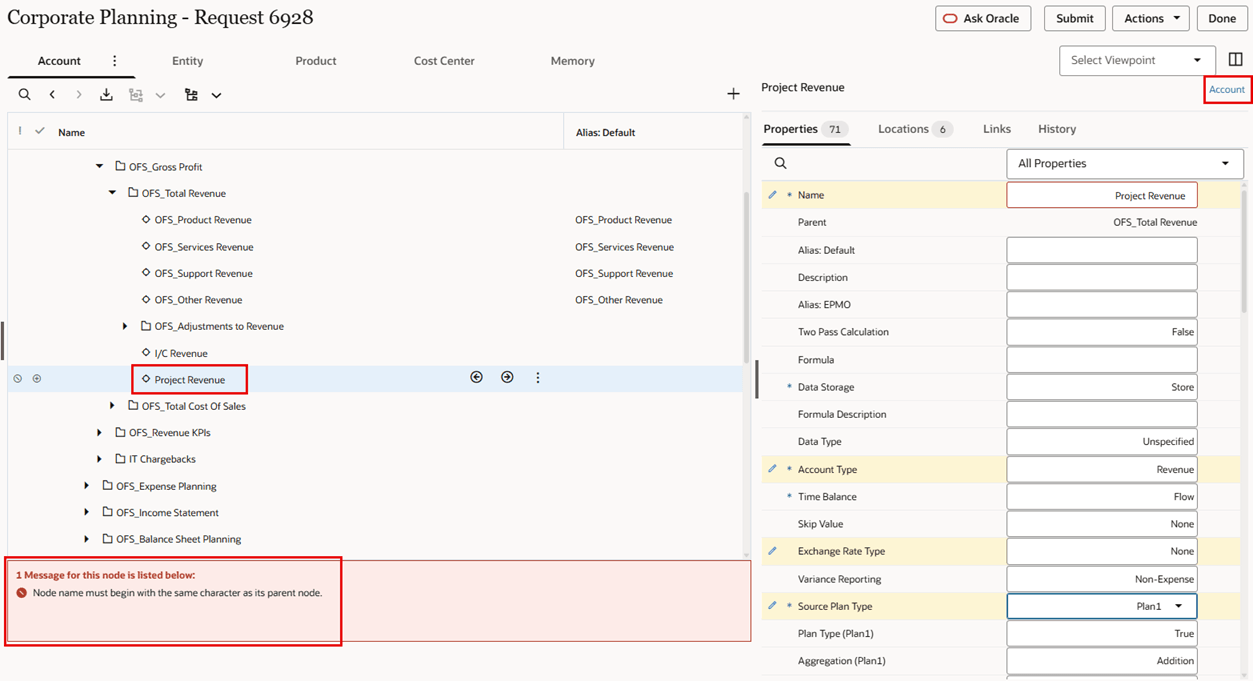Expand OFS_Balance Sheet Planning node

point(86,539)
